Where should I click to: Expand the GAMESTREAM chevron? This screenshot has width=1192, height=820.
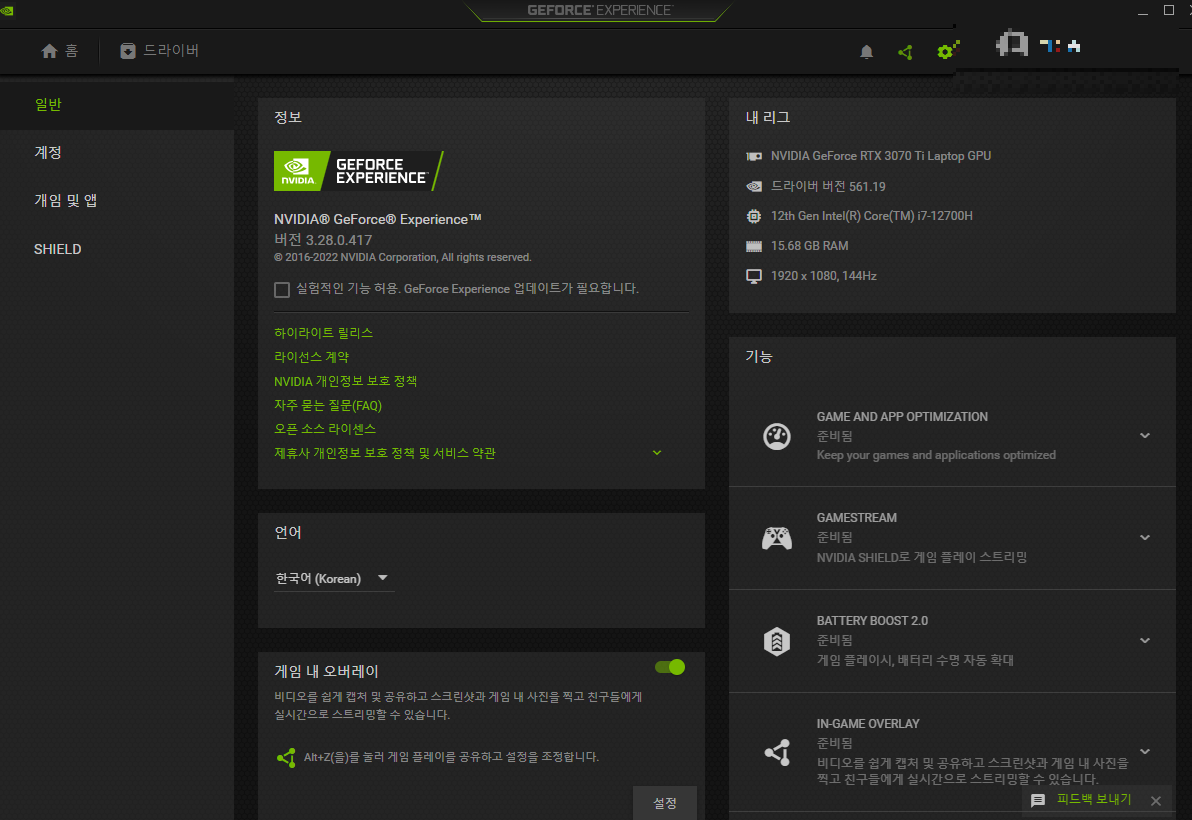1145,537
